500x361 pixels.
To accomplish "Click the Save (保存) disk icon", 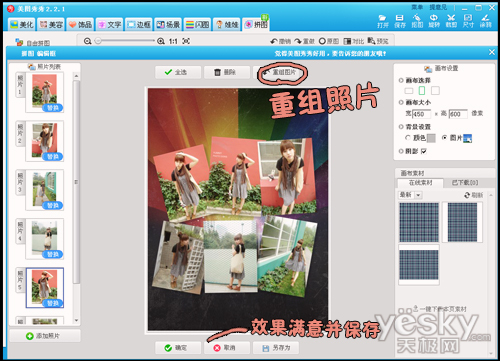I will 399,18.
